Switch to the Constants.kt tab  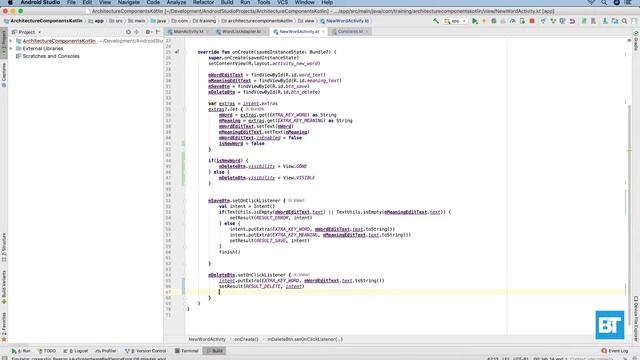pos(350,31)
